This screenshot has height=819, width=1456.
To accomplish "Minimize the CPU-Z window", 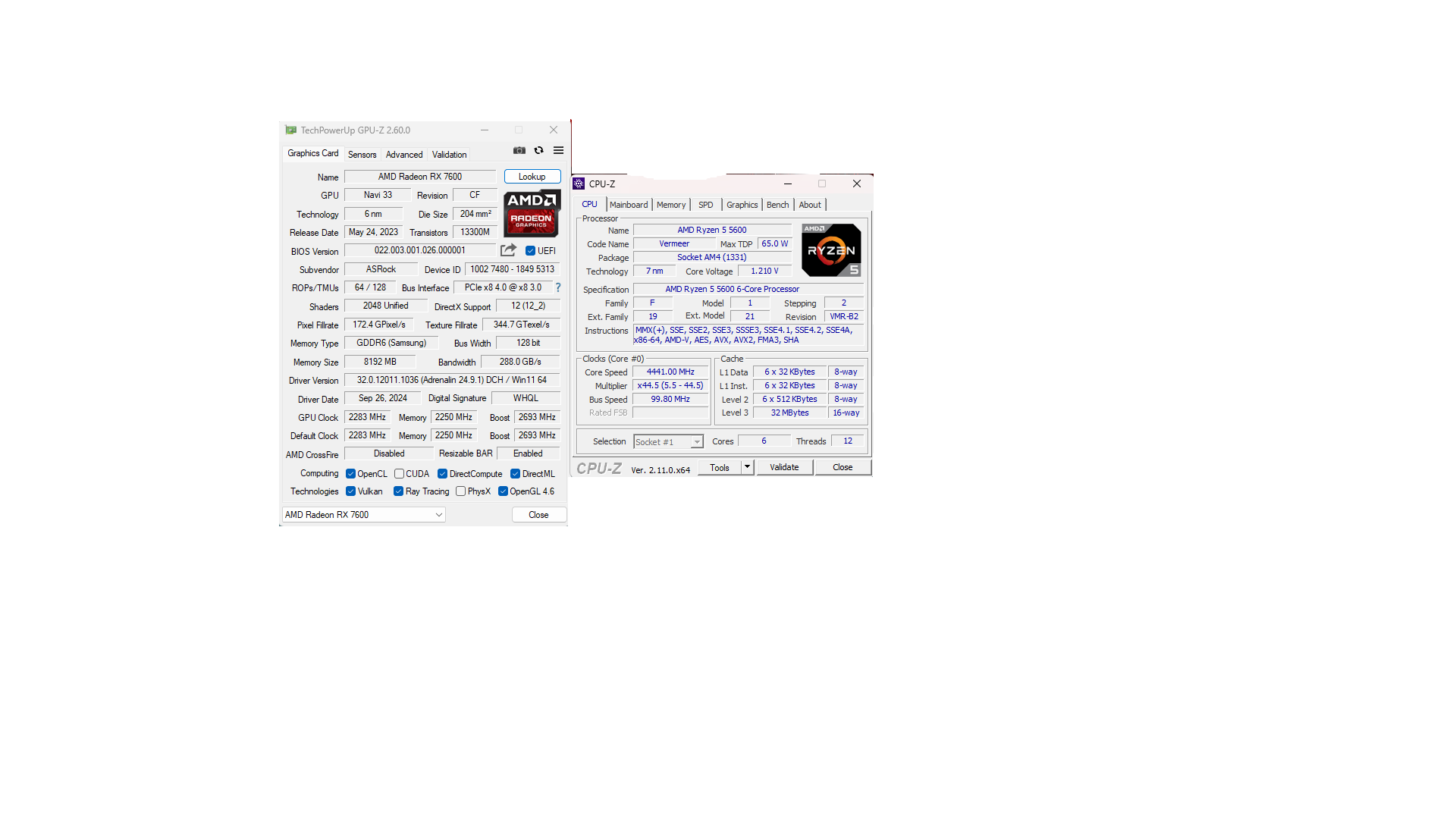I will point(788,184).
